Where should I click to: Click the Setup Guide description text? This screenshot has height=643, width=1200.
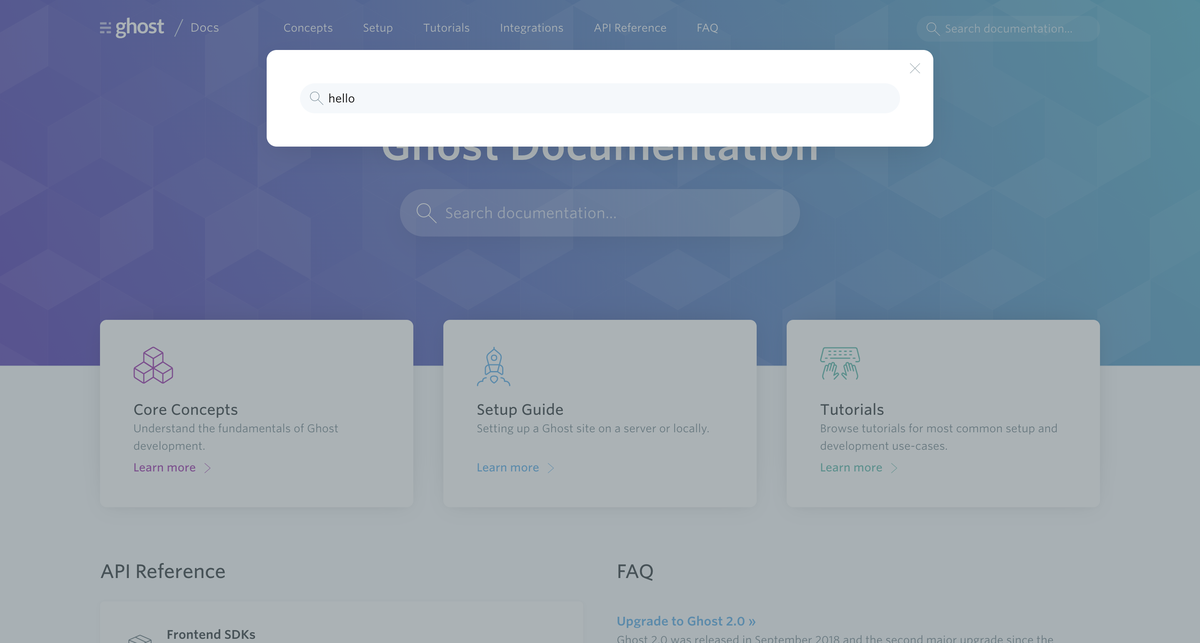tap(593, 428)
